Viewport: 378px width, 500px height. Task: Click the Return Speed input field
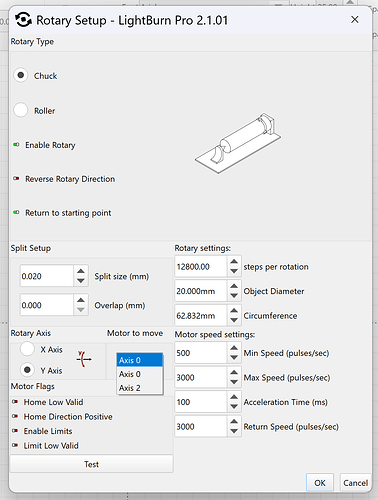(x=201, y=426)
